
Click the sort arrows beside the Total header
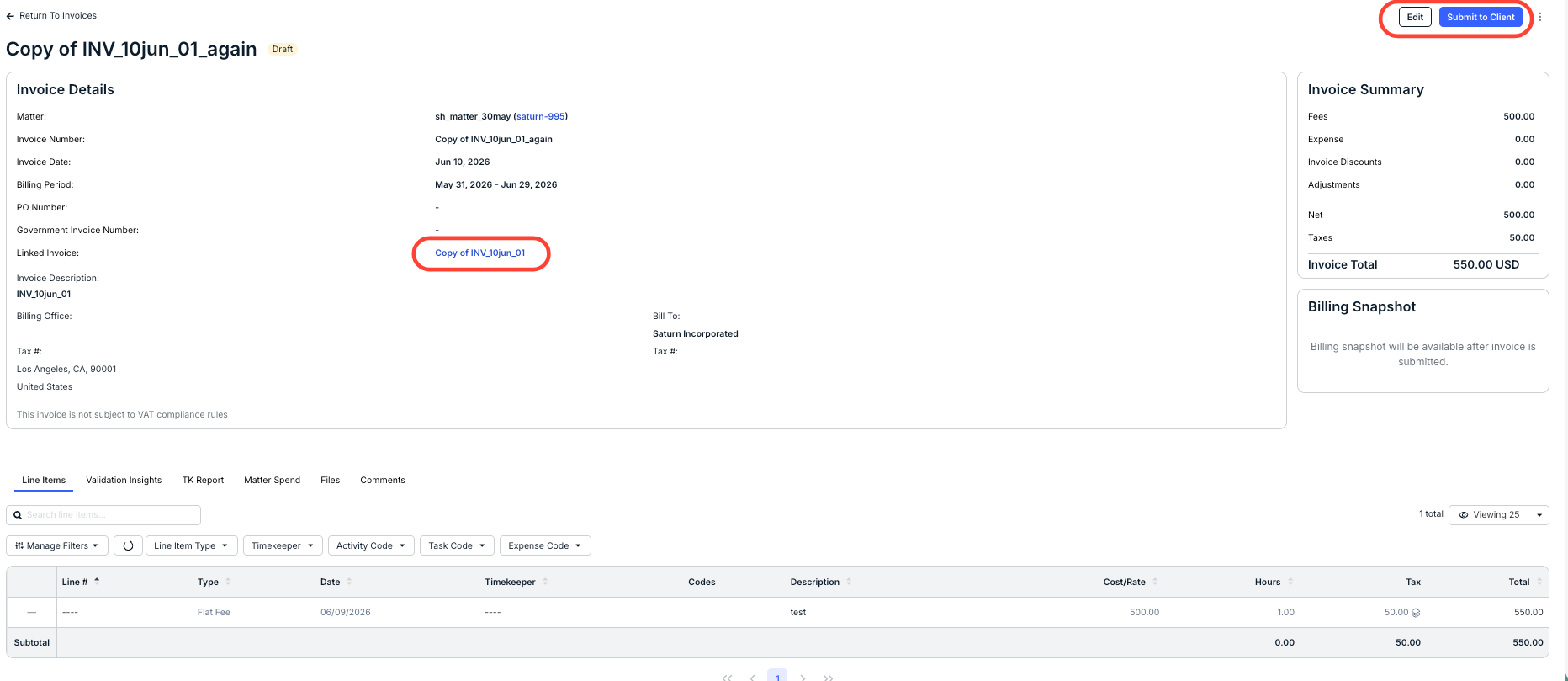tap(1539, 582)
